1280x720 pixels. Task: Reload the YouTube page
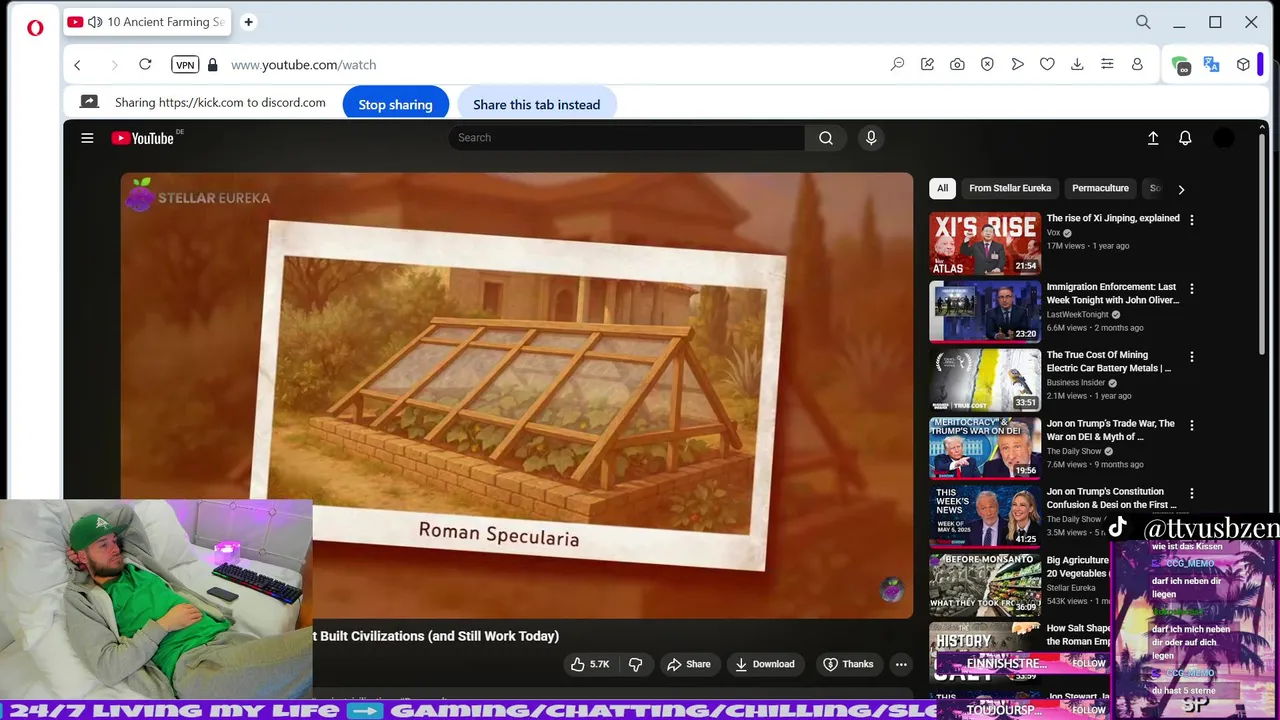[145, 64]
